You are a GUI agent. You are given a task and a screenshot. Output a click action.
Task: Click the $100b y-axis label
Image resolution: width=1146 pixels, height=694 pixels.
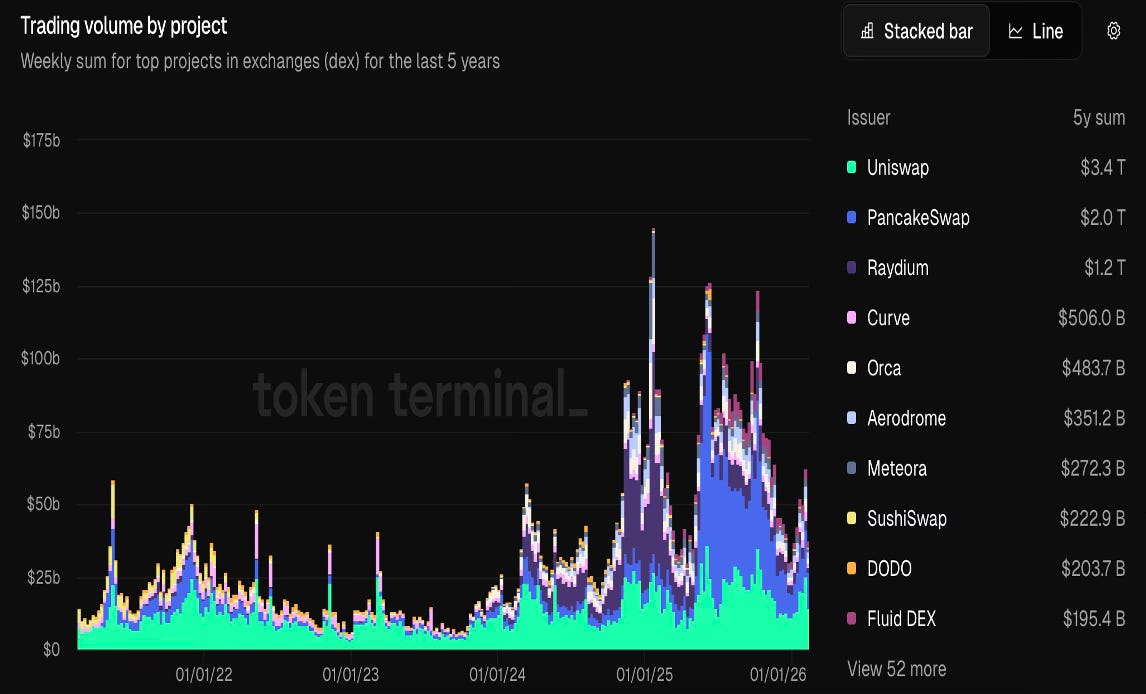41,358
